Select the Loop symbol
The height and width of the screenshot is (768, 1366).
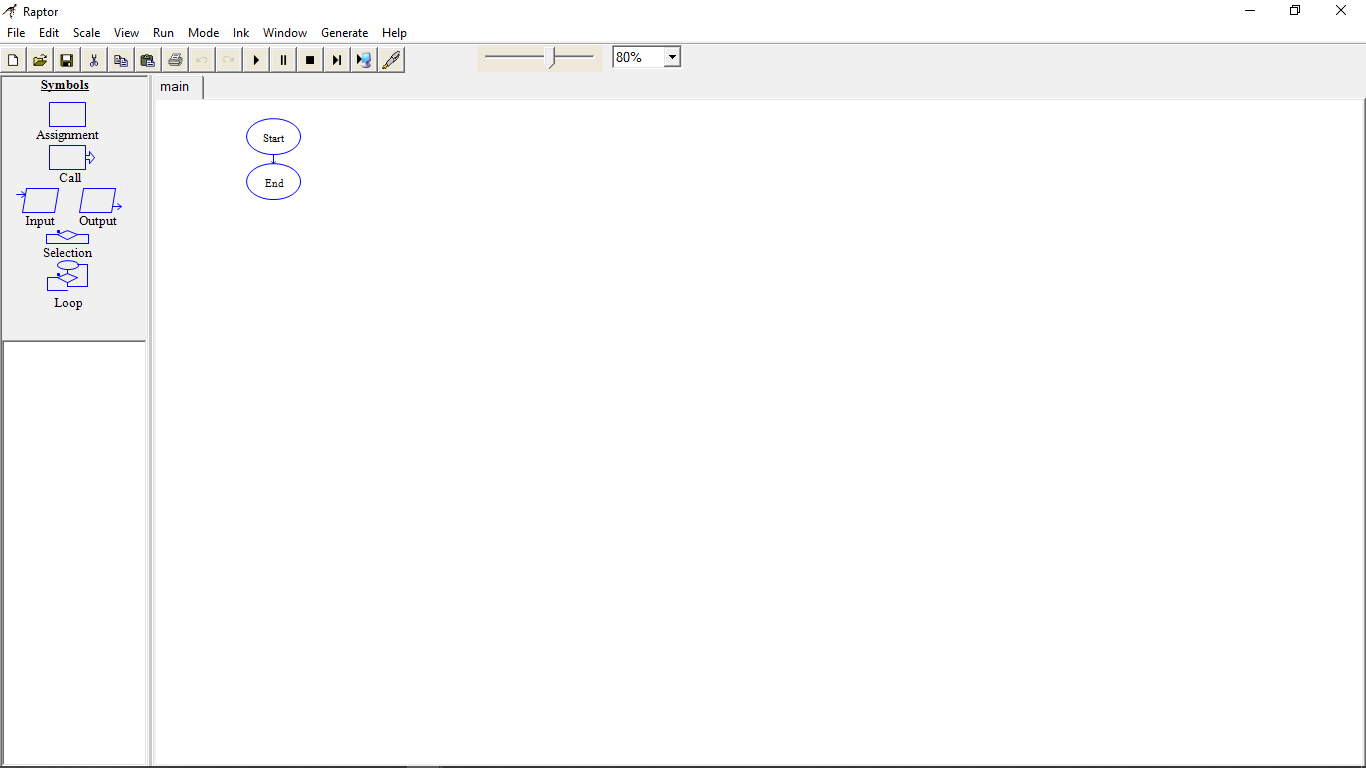67,277
